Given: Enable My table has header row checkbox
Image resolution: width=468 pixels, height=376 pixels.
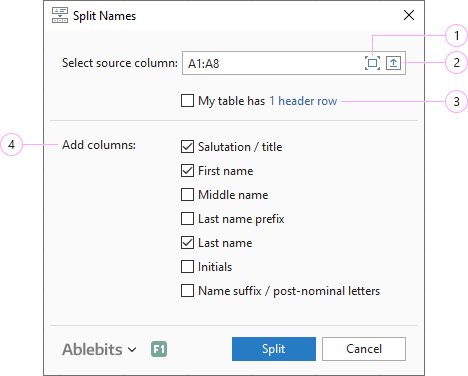Looking at the screenshot, I should (x=187, y=100).
